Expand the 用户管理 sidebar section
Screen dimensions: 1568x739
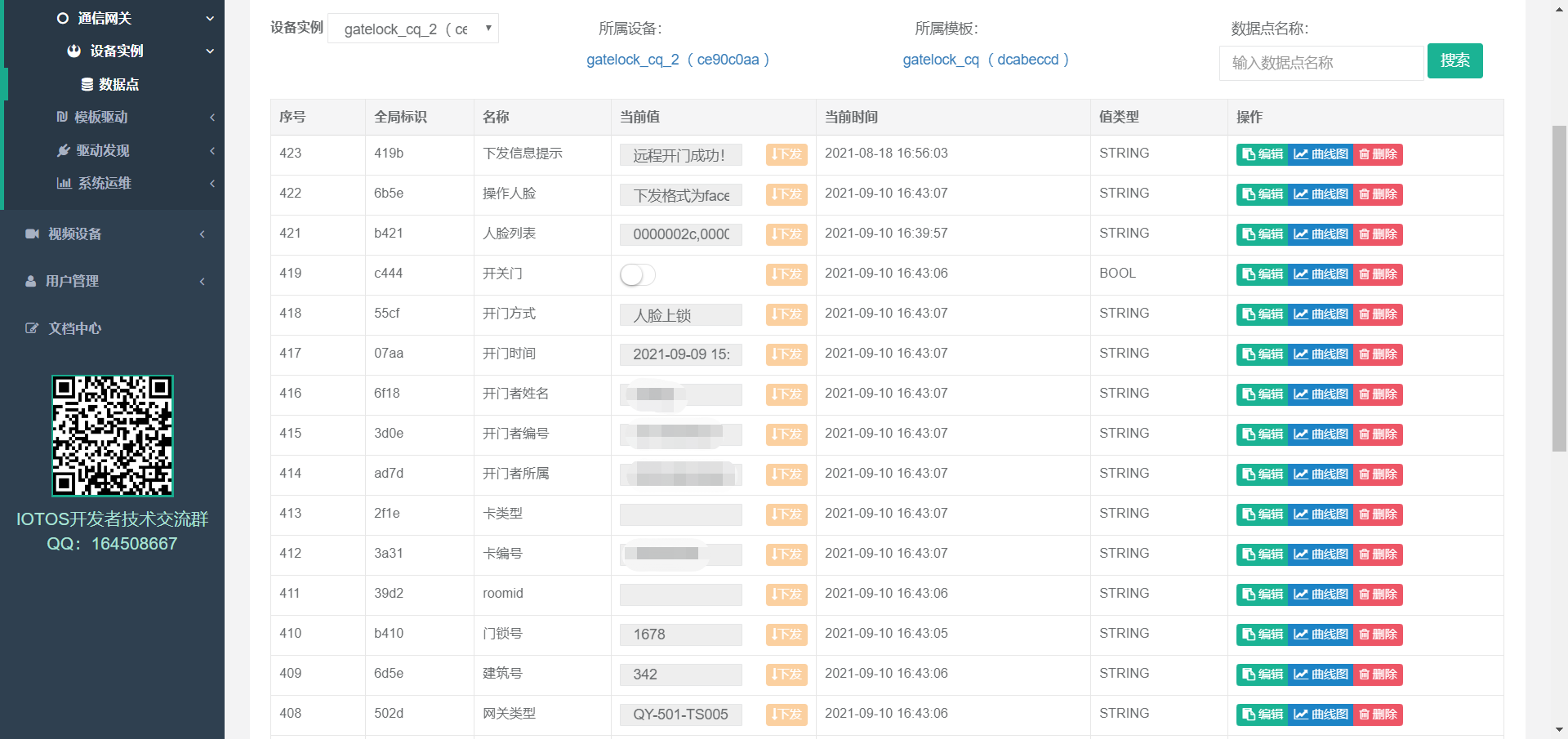click(72, 282)
